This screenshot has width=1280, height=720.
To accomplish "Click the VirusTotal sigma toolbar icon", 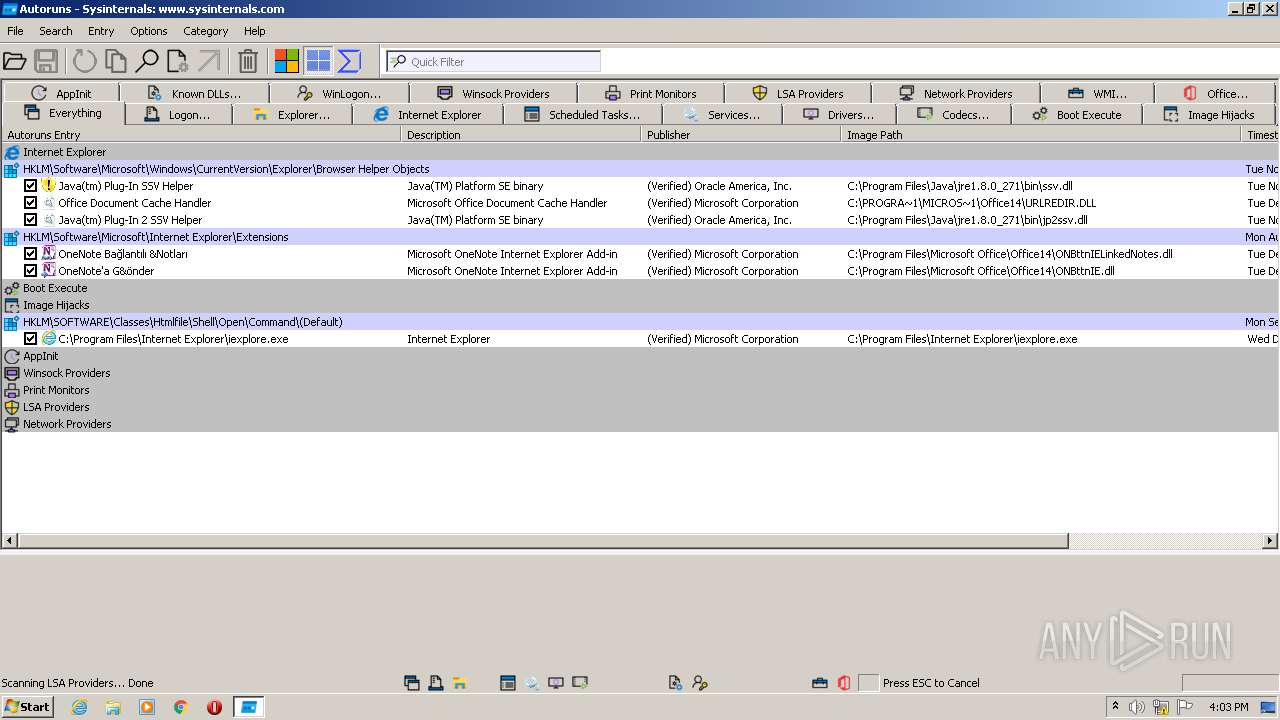I will [349, 61].
